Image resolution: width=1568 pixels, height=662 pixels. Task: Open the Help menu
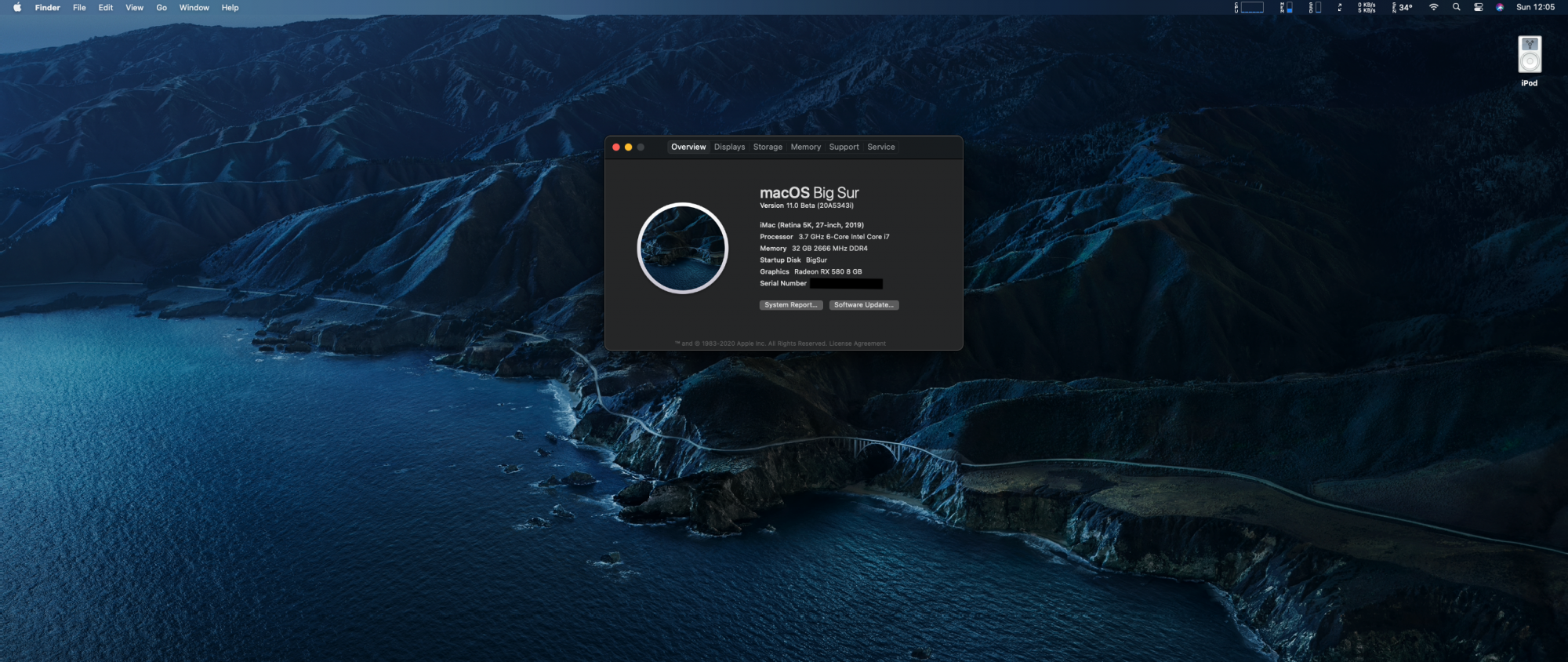[230, 7]
